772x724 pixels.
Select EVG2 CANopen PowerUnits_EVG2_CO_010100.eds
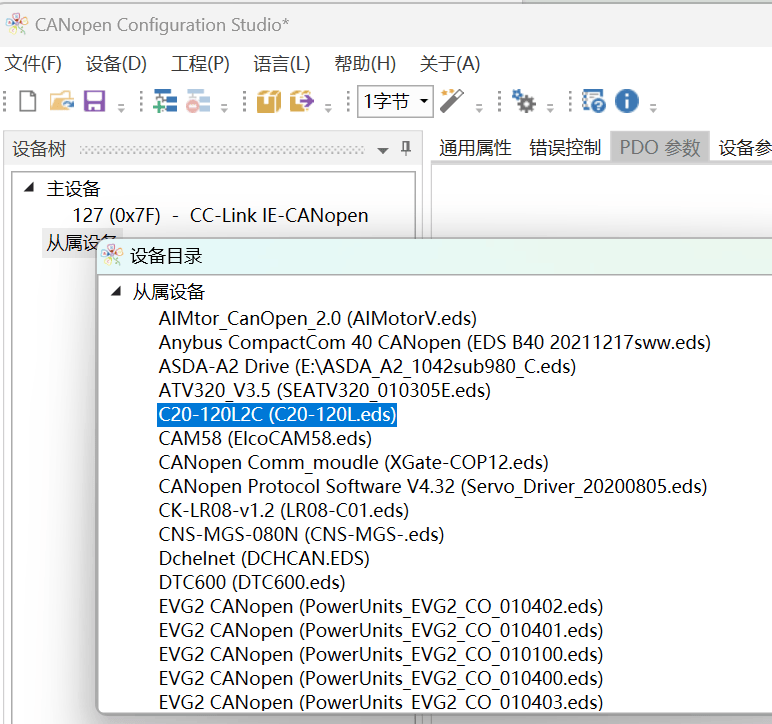coord(381,655)
